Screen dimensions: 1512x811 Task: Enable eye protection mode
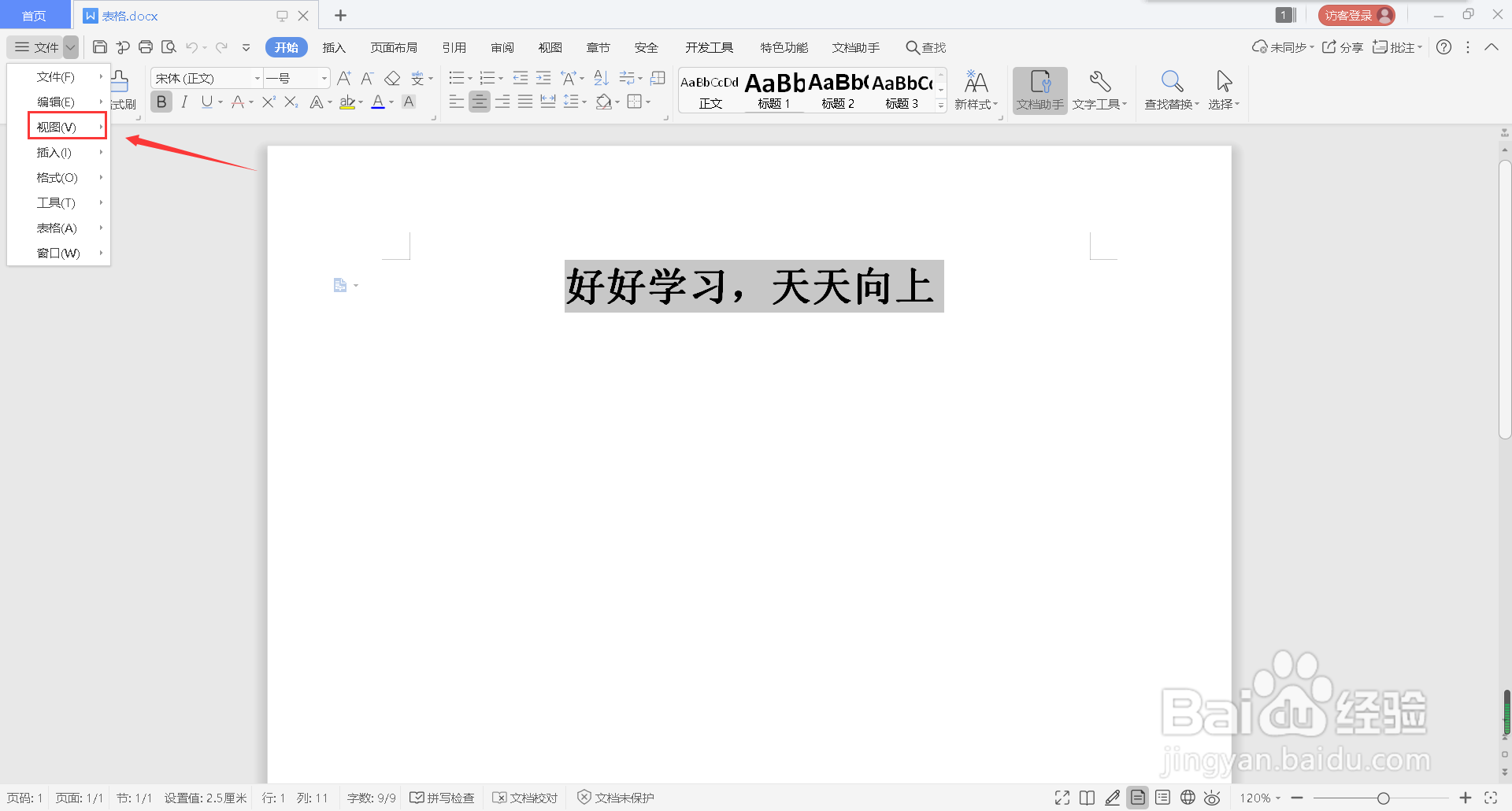coord(1211,798)
